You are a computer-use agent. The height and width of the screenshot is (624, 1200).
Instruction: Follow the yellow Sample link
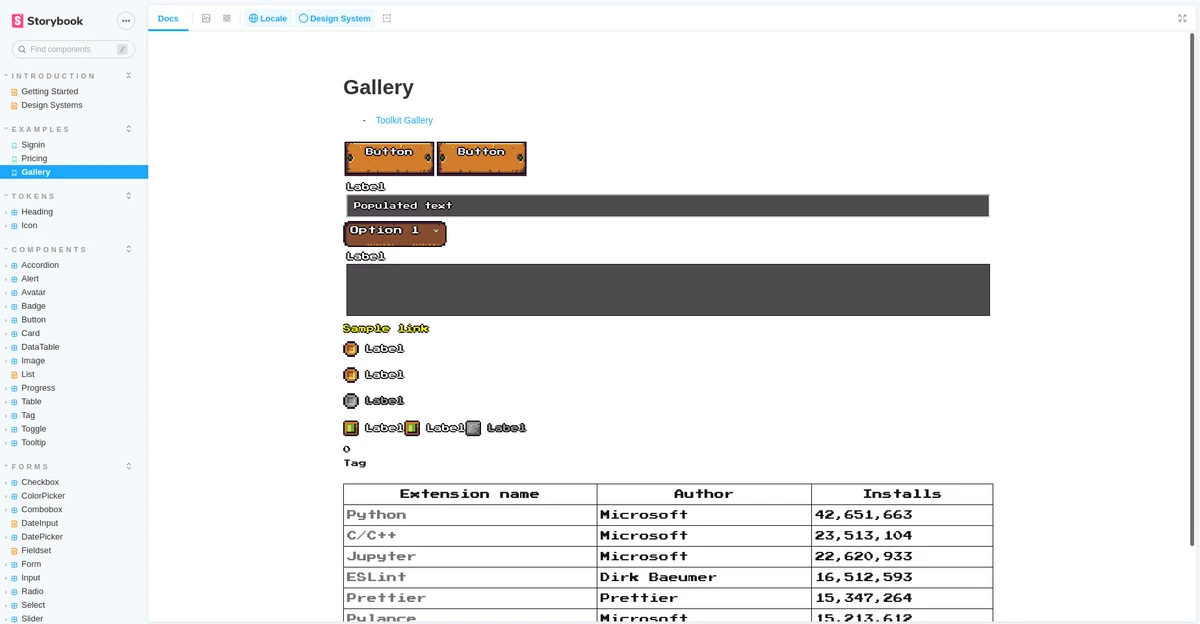pos(386,328)
